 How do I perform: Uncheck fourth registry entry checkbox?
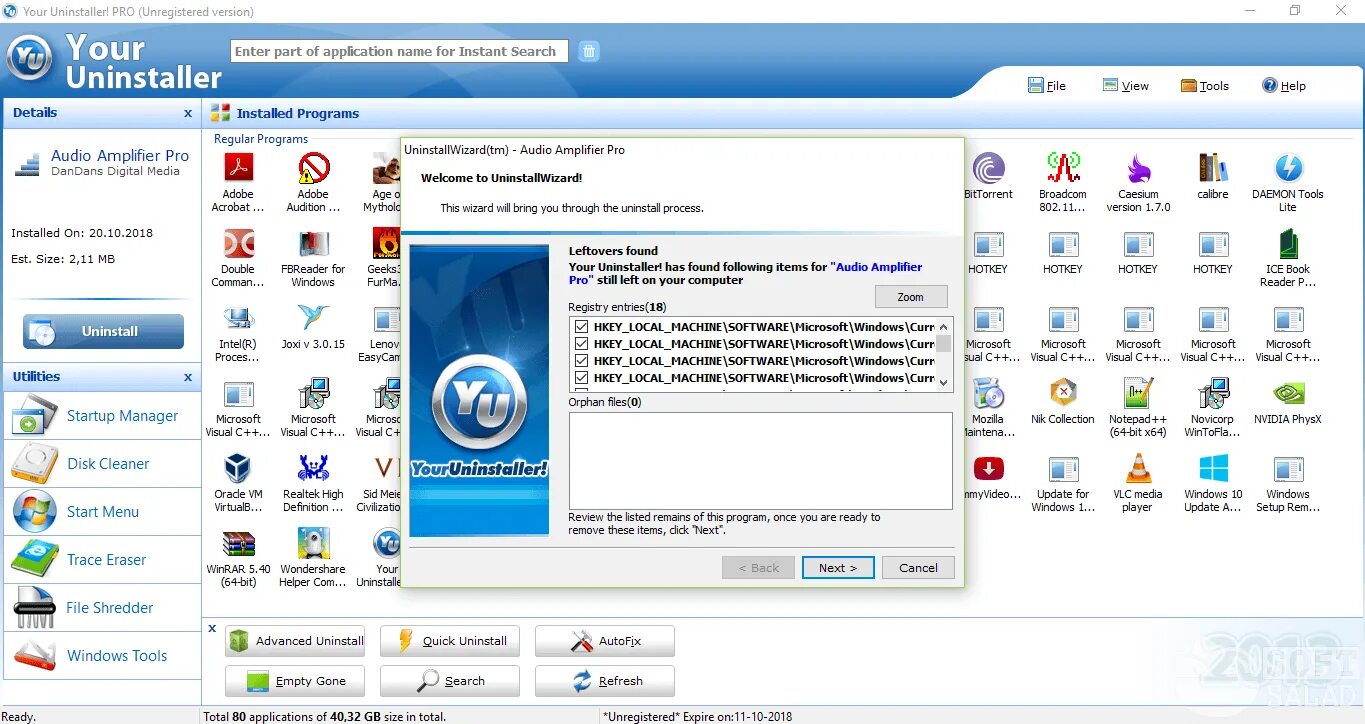(581, 378)
